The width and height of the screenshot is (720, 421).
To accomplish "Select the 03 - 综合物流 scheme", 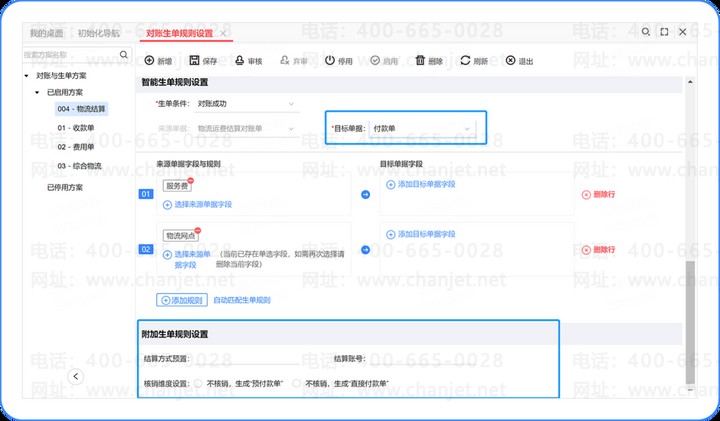I will [x=79, y=166].
